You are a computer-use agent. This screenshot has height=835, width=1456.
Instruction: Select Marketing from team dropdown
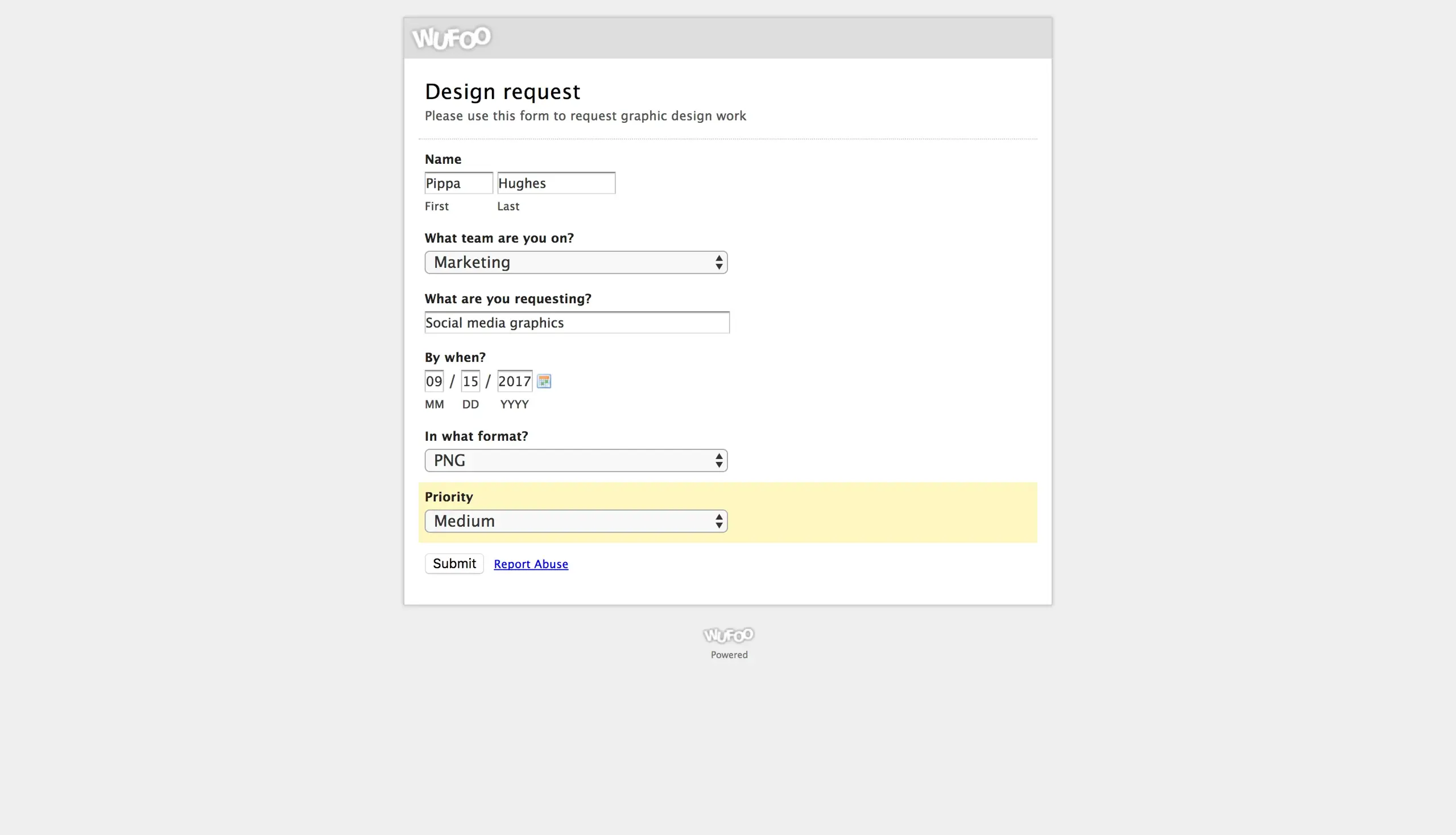coord(575,262)
